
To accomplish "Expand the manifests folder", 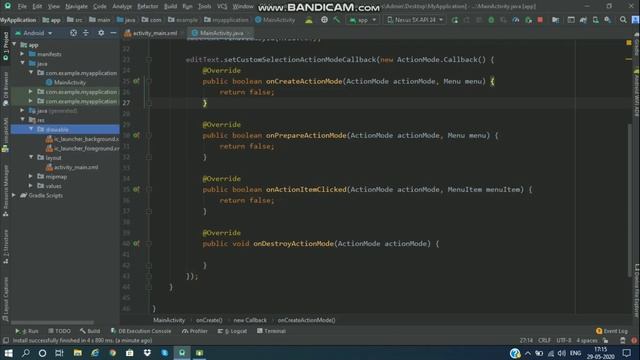I will pyautogui.click(x=22, y=54).
